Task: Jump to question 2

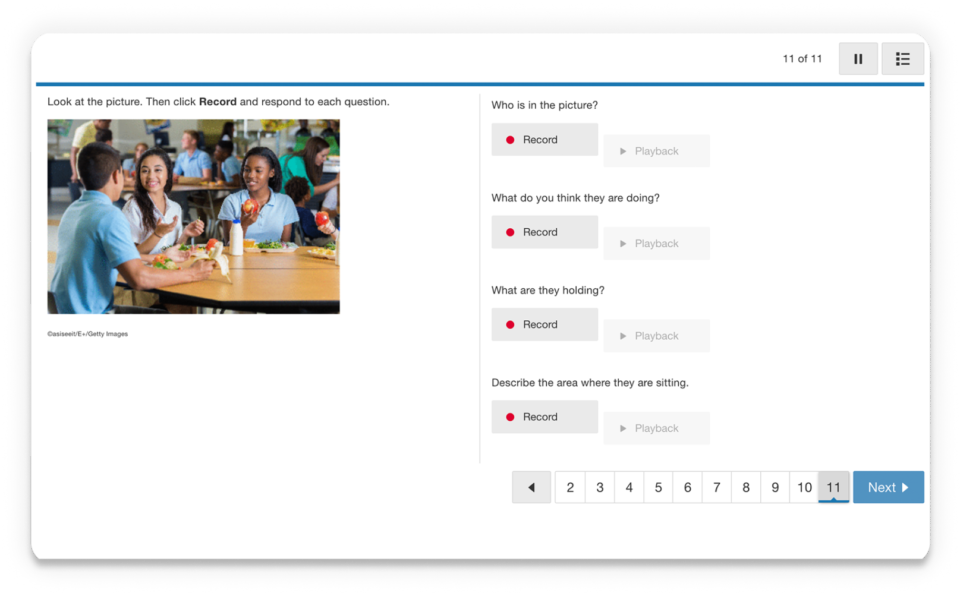Action: click(570, 487)
